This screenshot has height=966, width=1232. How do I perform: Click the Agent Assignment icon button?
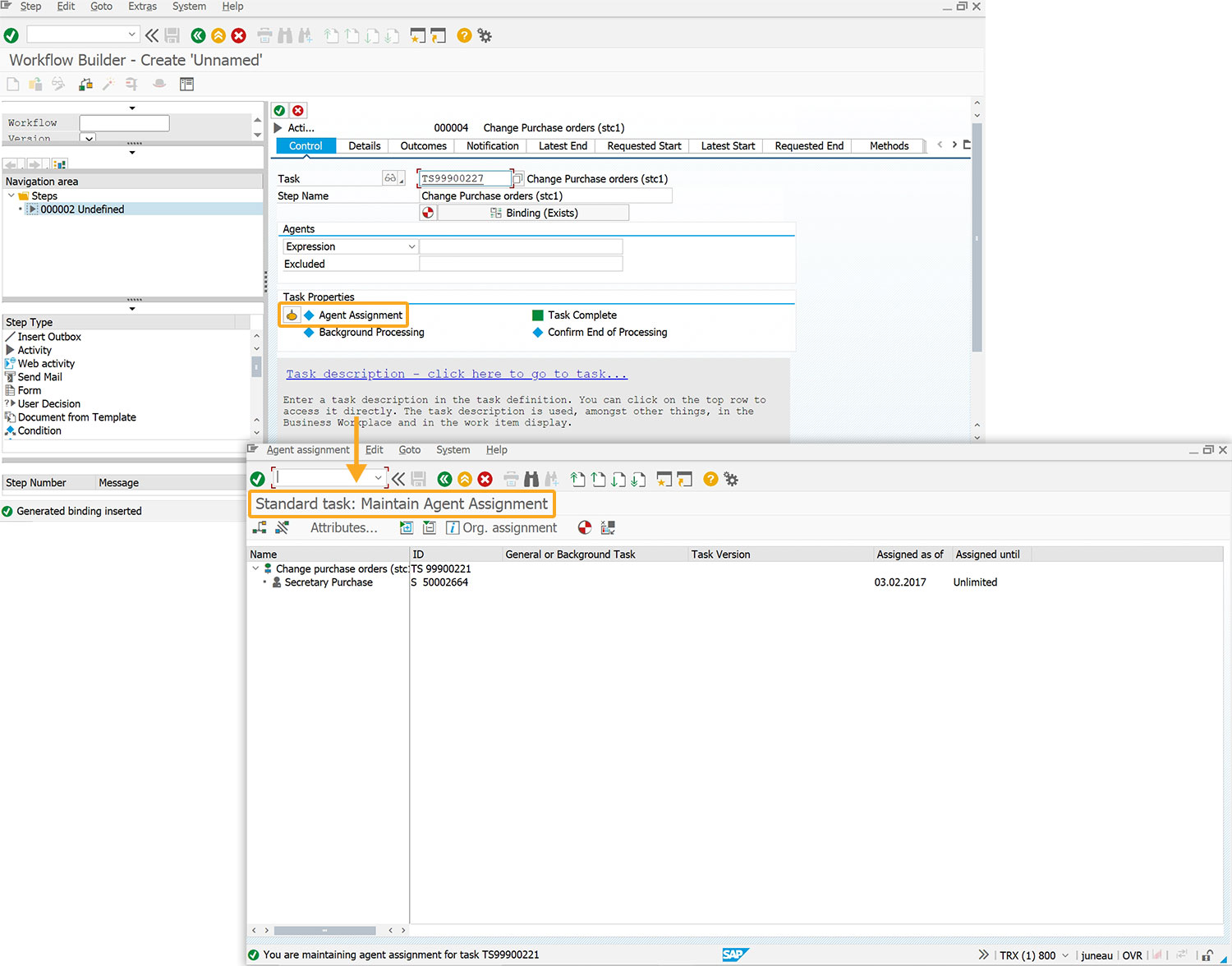[x=292, y=315]
